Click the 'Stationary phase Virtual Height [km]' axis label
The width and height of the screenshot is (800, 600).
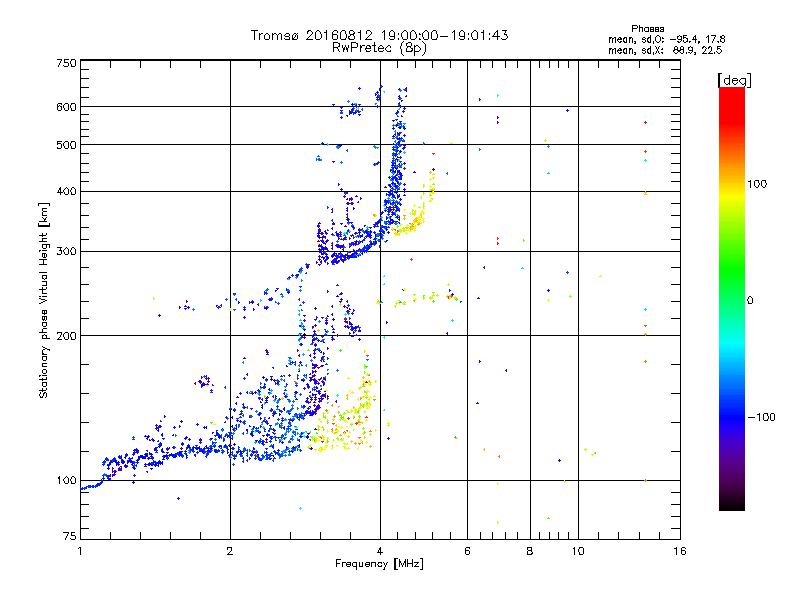tap(44, 301)
